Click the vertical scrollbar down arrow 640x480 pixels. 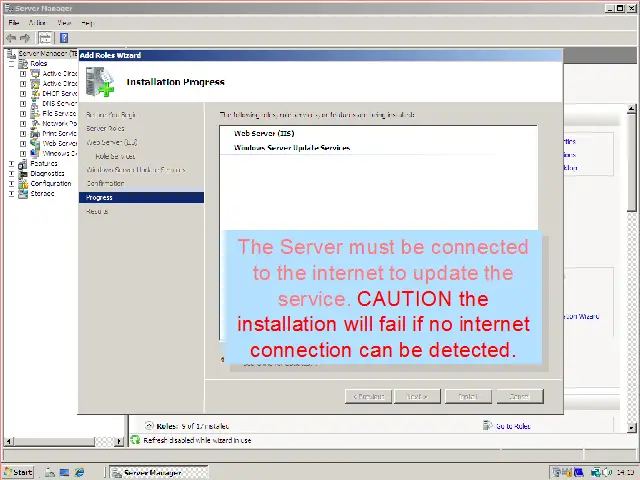coord(631,428)
